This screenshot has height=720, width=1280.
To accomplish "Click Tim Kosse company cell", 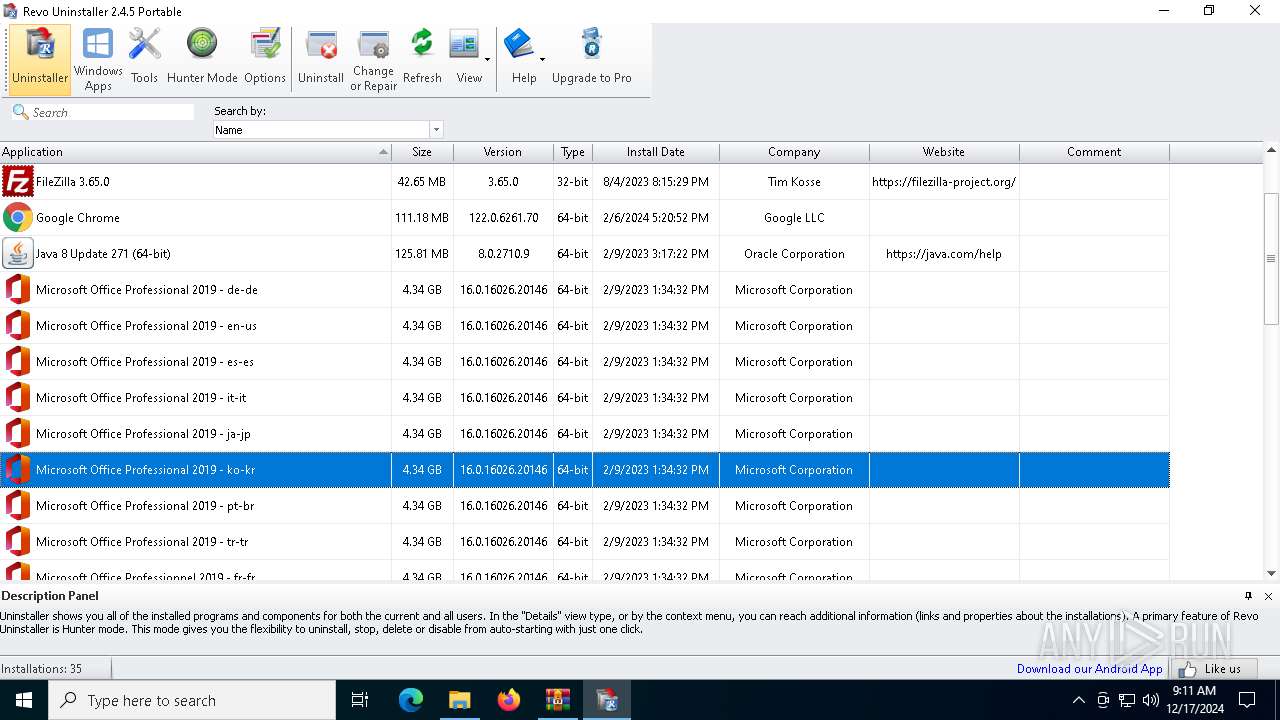I will point(794,182).
